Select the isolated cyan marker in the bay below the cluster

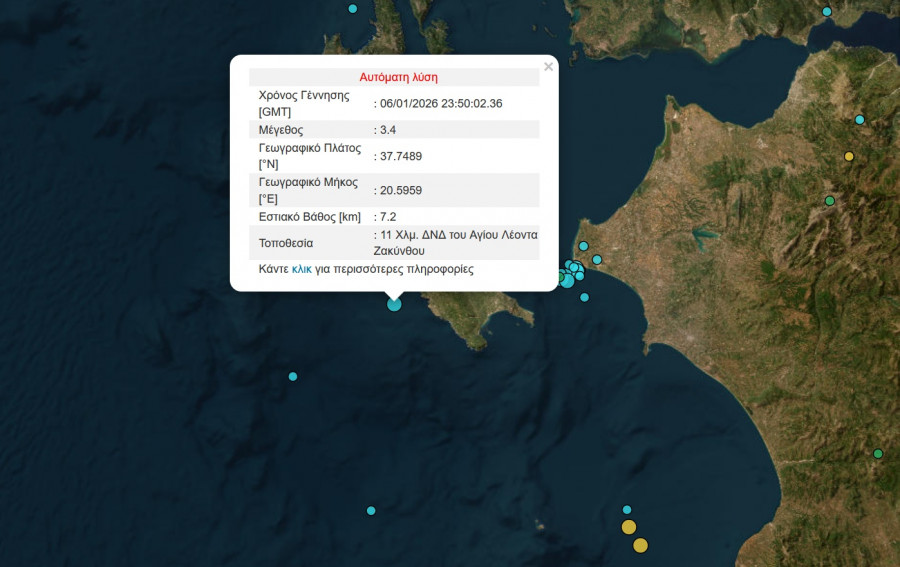pos(585,297)
